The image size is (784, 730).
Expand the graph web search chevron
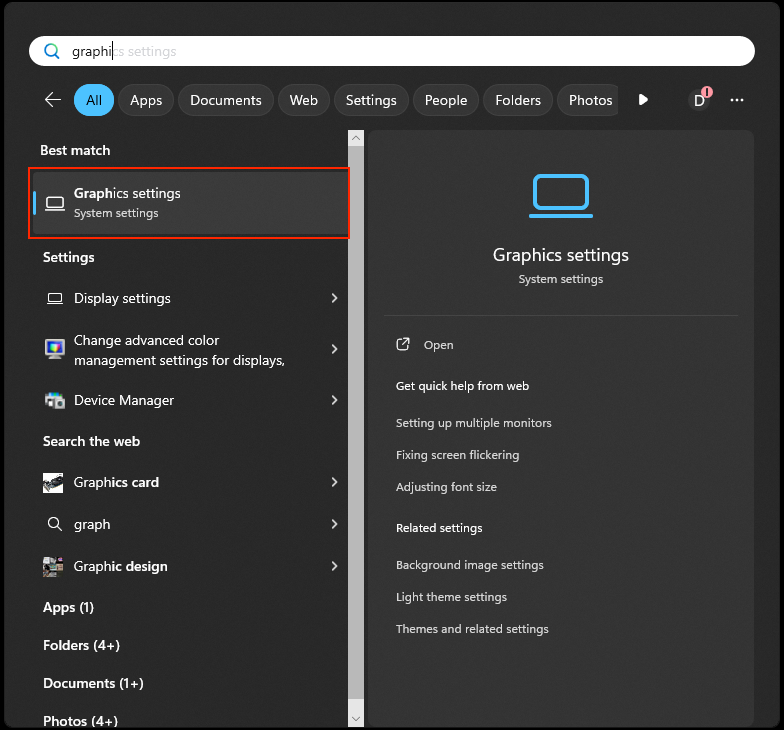click(334, 524)
